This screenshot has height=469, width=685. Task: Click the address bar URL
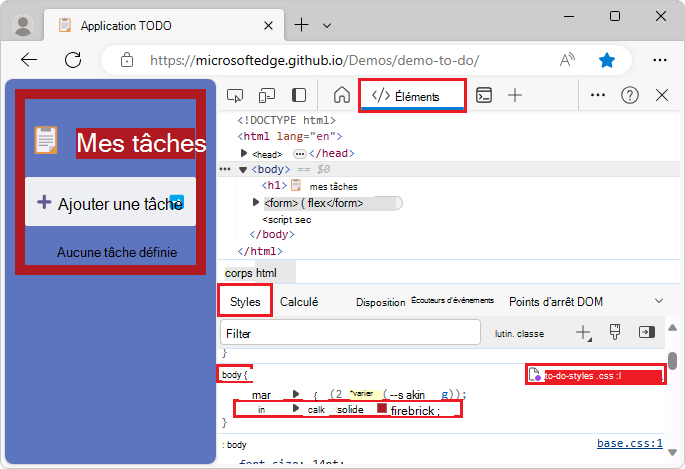pos(315,60)
